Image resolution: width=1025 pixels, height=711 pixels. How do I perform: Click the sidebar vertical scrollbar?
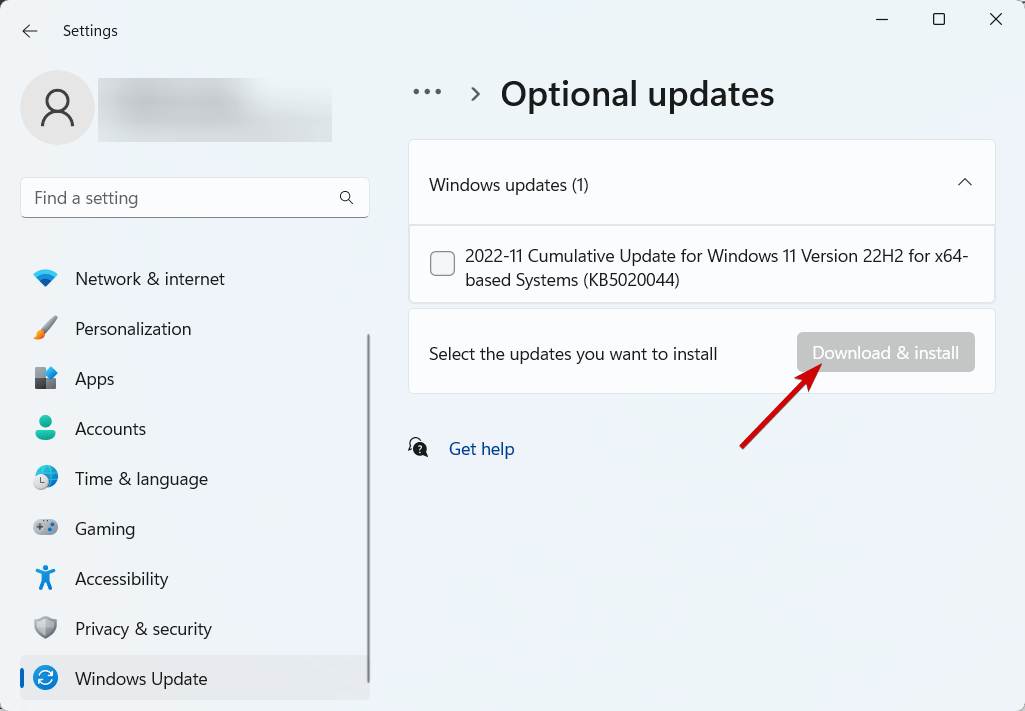point(368,508)
